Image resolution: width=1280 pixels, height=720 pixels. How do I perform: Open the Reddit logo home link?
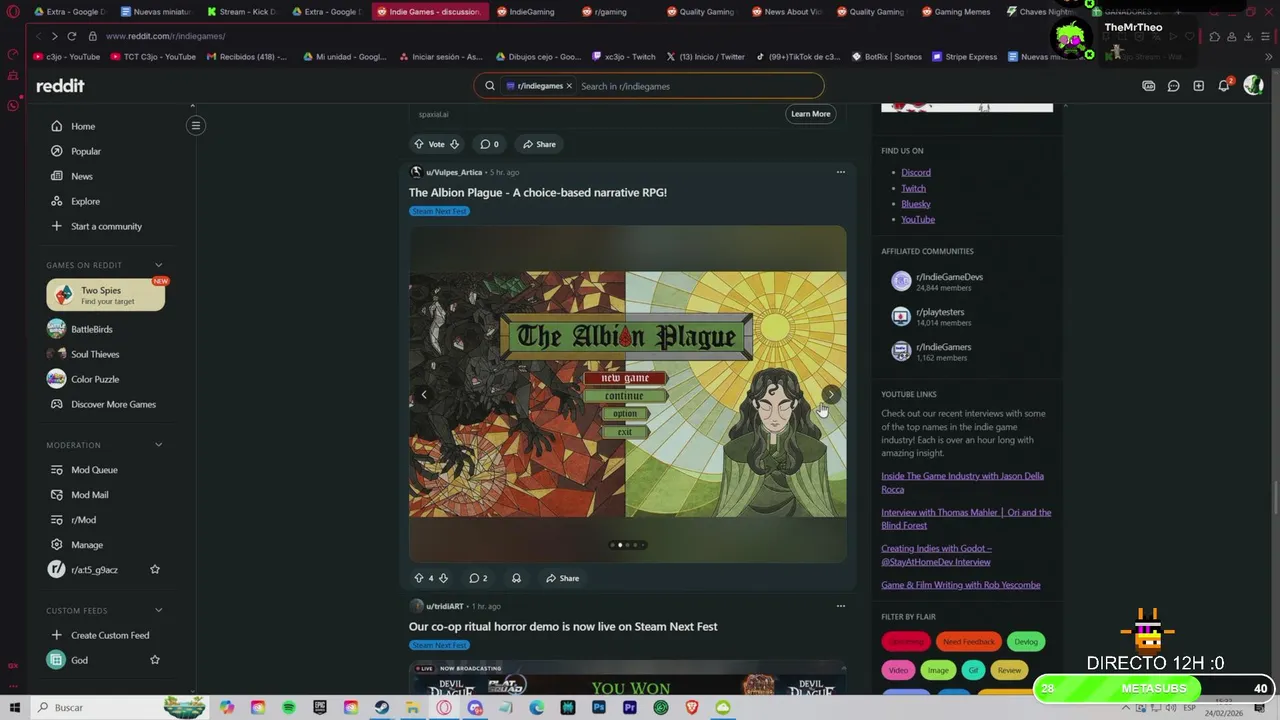coord(60,86)
